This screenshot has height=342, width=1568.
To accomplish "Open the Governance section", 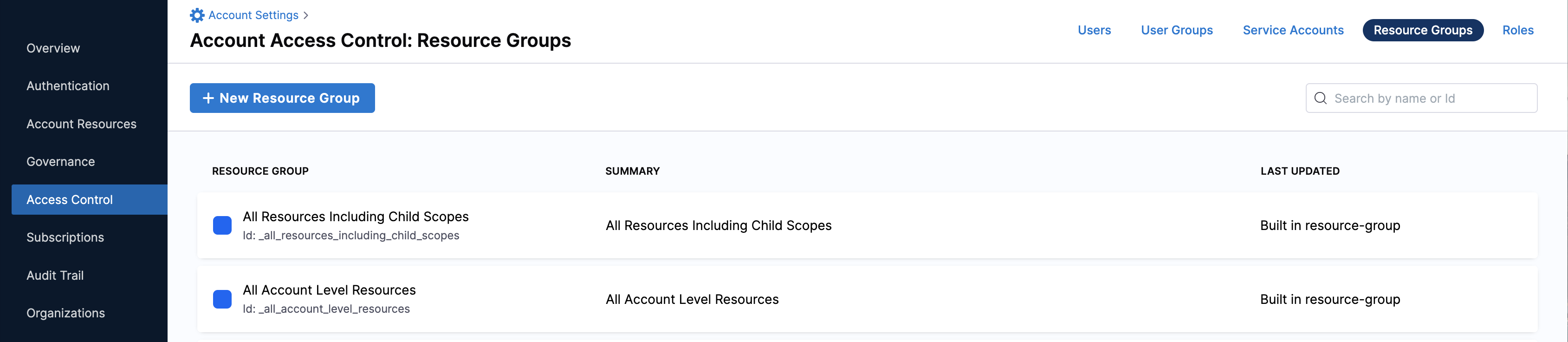I will [60, 162].
